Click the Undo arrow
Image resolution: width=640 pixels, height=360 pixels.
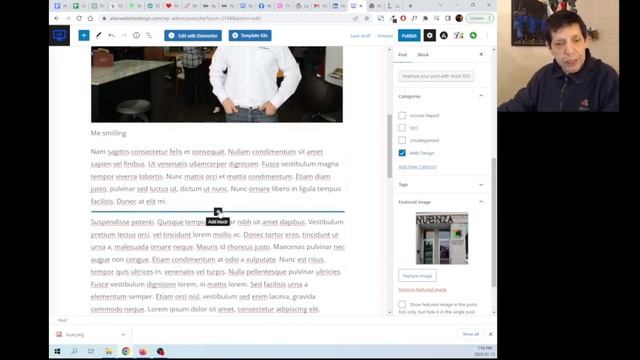(x=111, y=36)
